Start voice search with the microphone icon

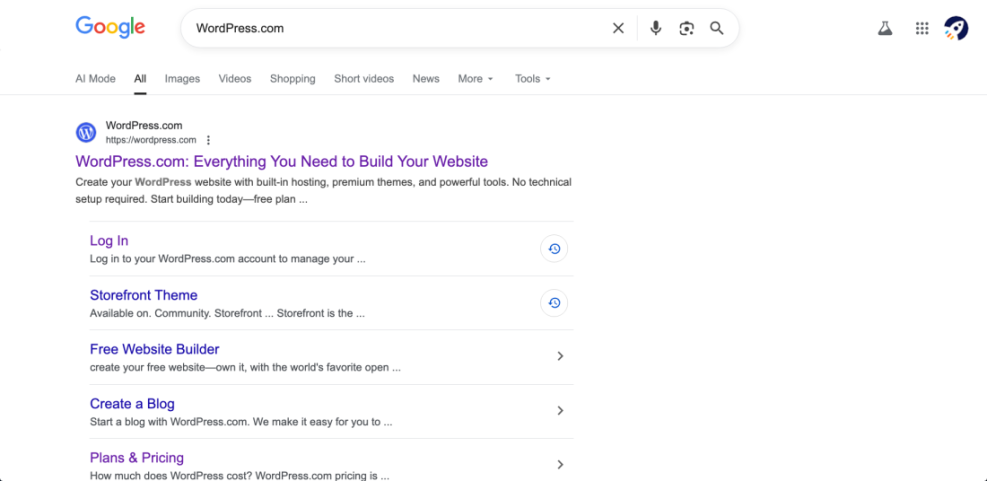coord(656,28)
